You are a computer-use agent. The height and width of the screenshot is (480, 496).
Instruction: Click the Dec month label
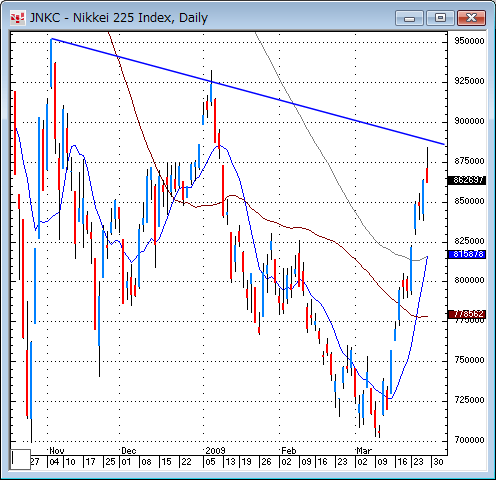[129, 451]
